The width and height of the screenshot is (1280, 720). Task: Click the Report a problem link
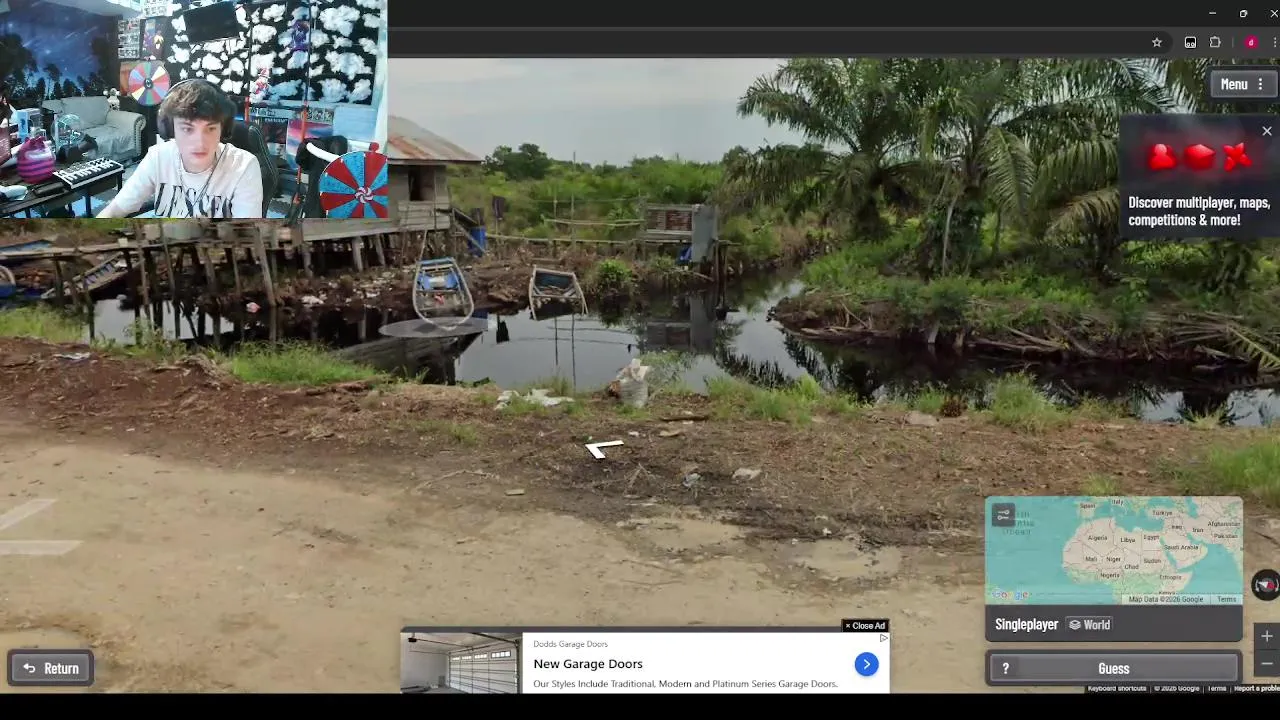tap(1257, 688)
